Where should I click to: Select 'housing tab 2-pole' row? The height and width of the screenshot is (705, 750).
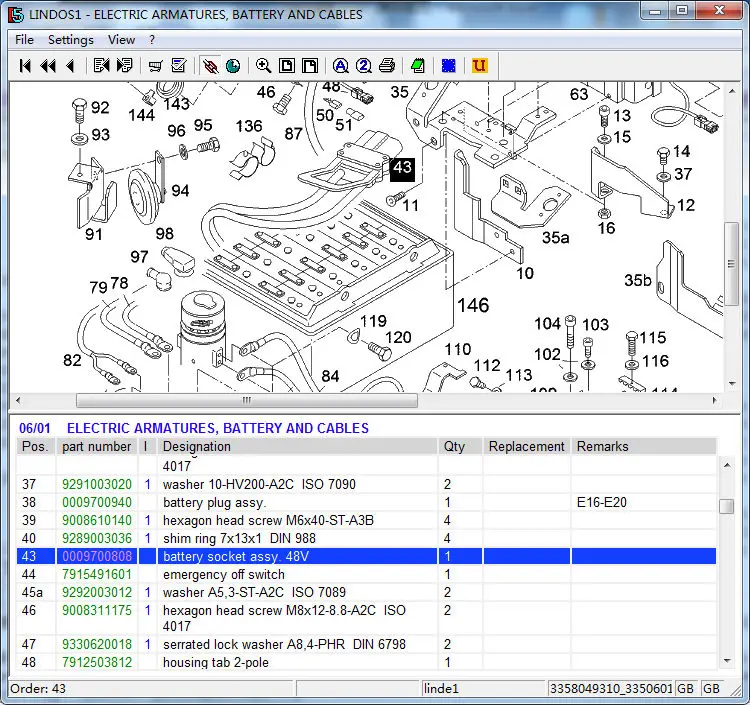pyautogui.click(x=366, y=662)
